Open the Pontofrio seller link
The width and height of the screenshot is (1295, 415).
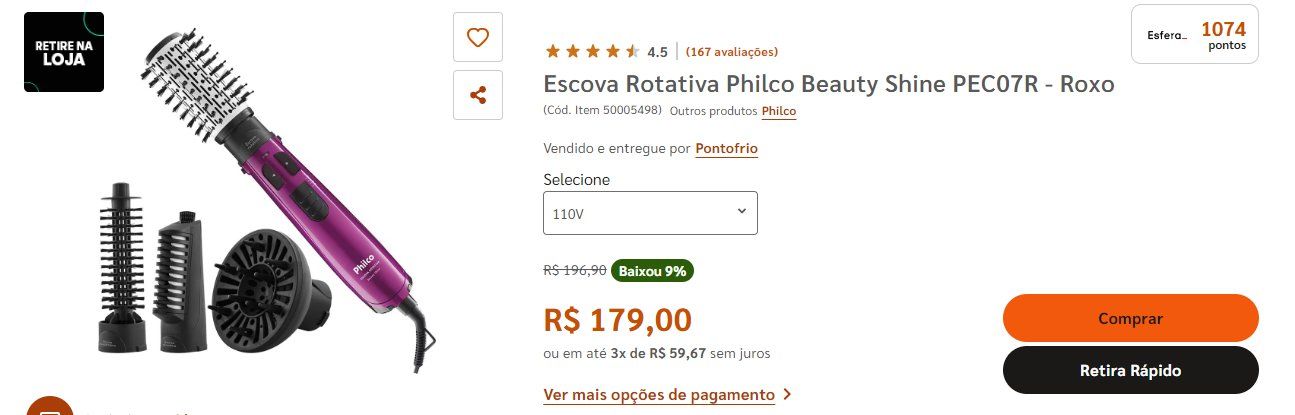pos(727,148)
